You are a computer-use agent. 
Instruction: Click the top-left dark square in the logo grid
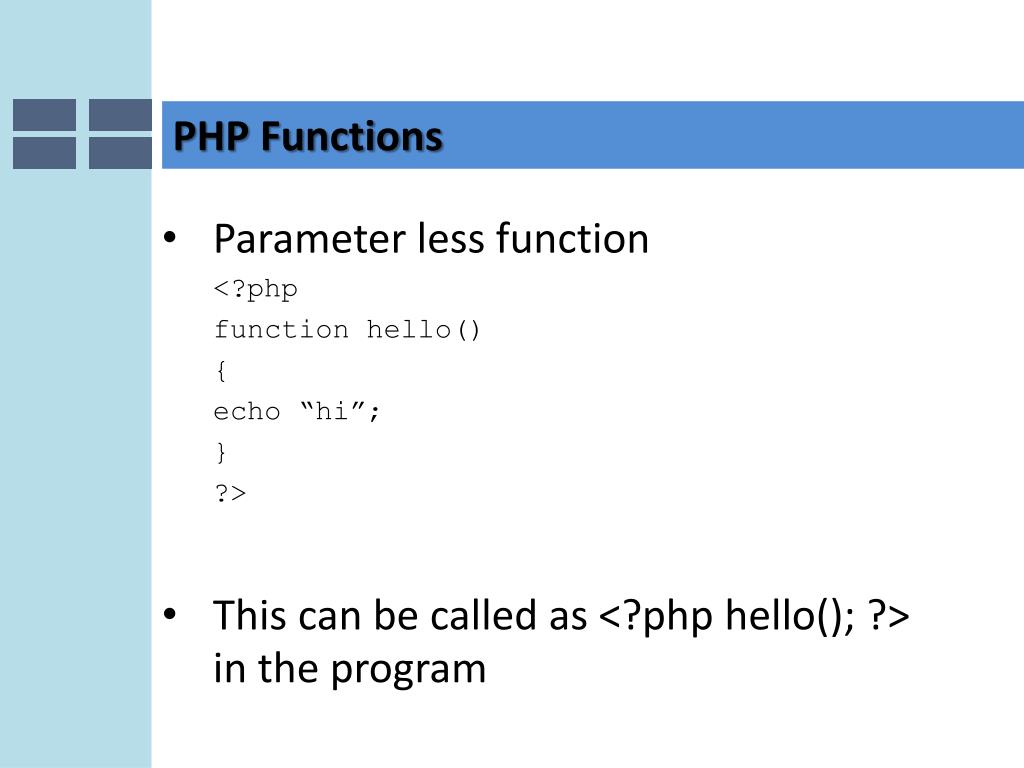tap(44, 115)
